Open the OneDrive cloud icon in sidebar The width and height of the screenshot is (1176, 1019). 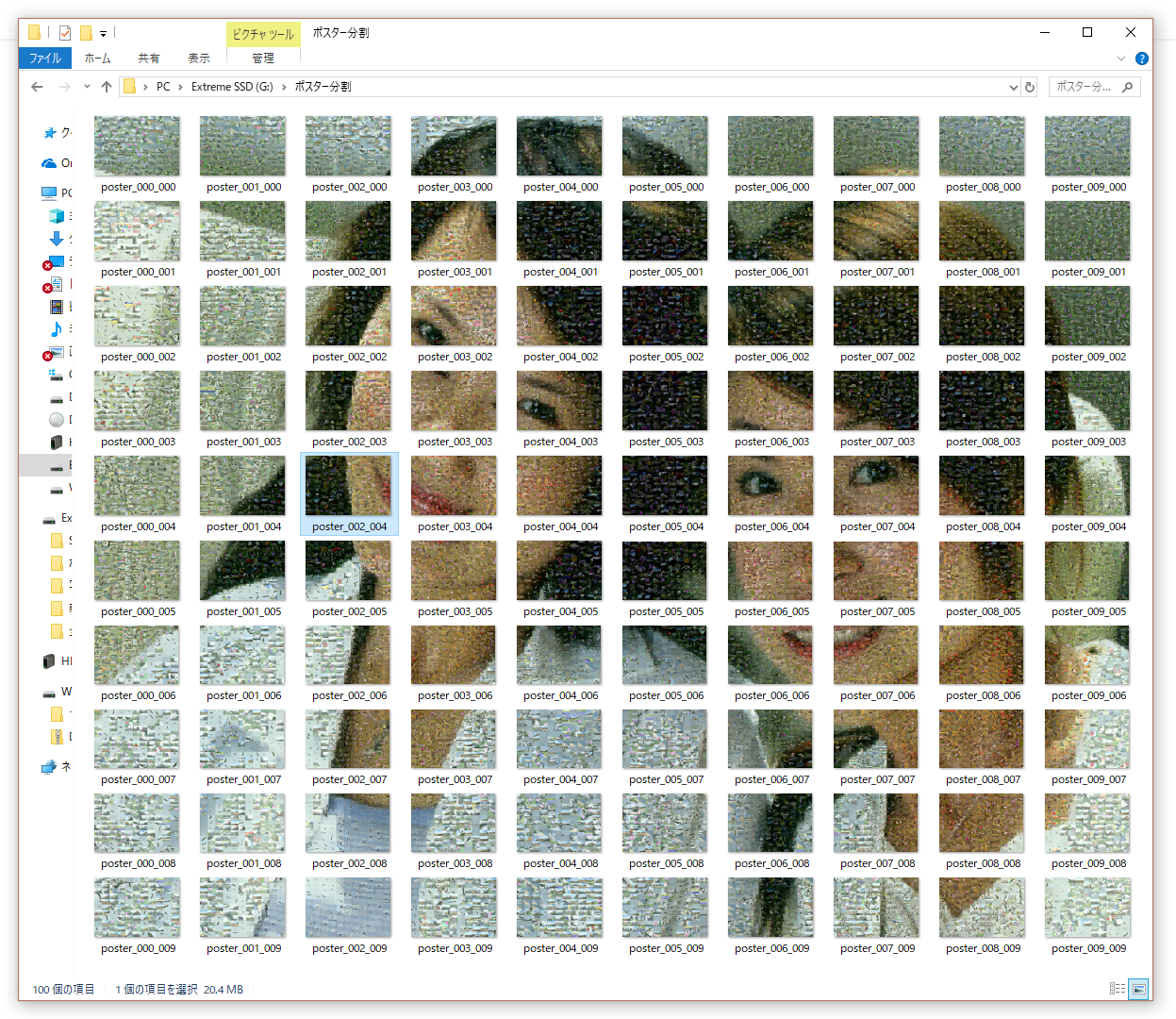pyautogui.click(x=49, y=163)
